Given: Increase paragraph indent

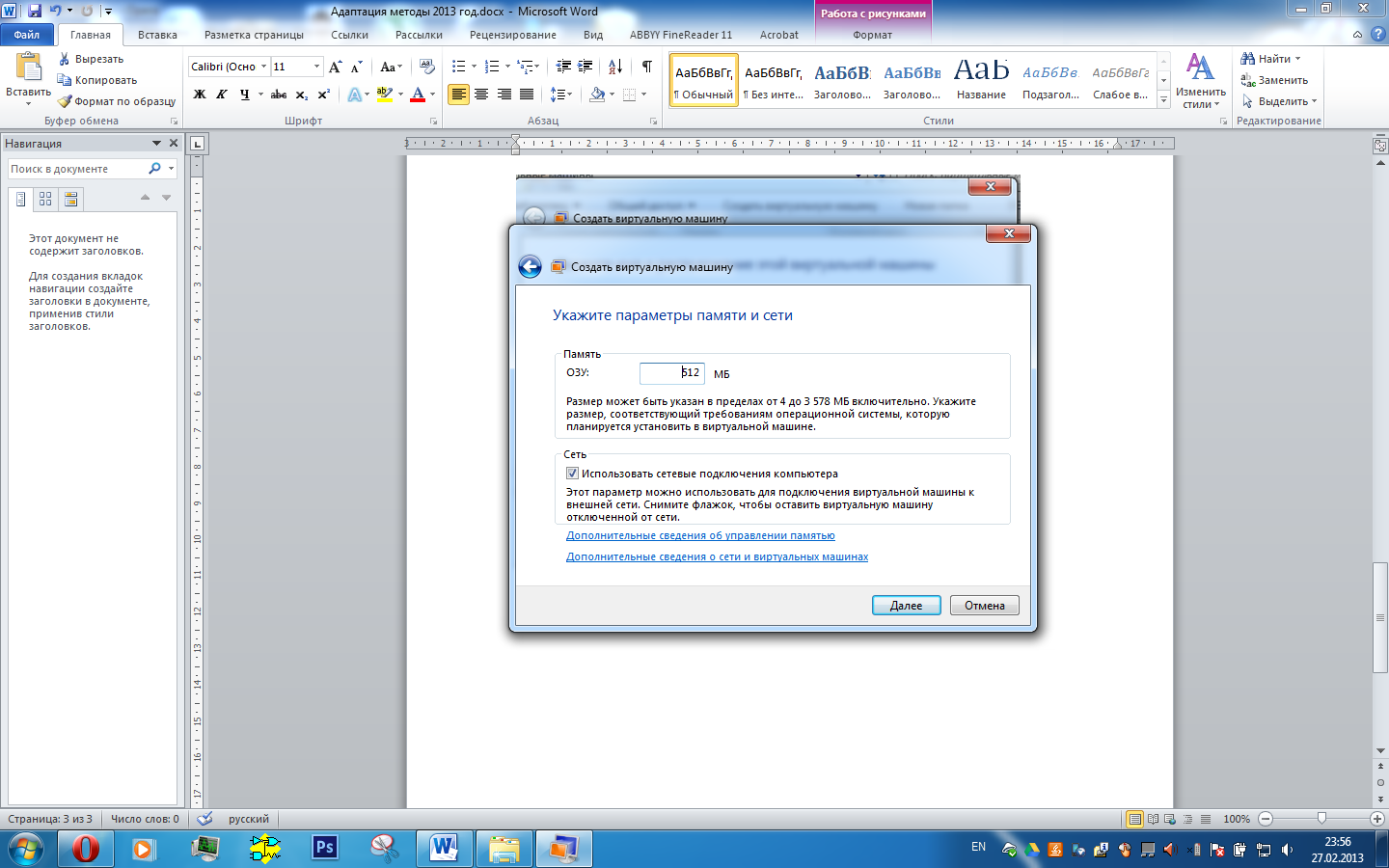Looking at the screenshot, I should (x=586, y=67).
